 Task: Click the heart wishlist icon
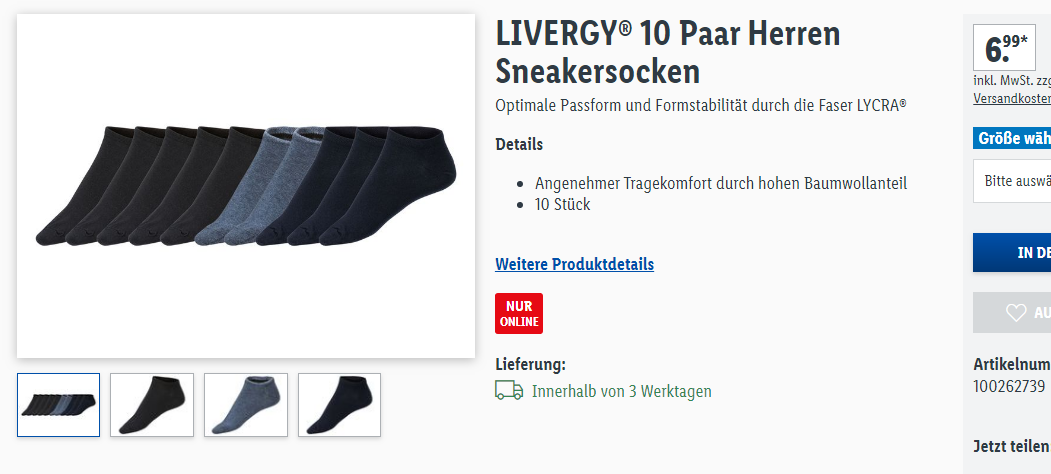[1016, 312]
